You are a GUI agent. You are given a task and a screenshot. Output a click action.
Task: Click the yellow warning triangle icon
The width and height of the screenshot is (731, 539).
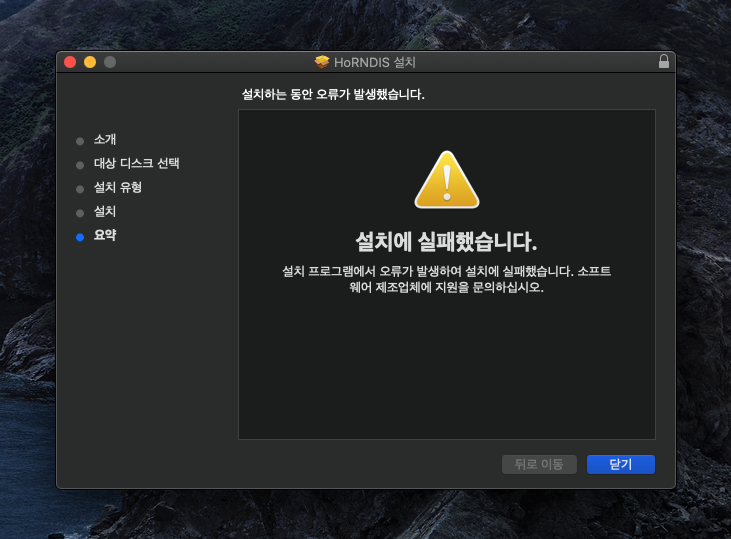pyautogui.click(x=447, y=180)
